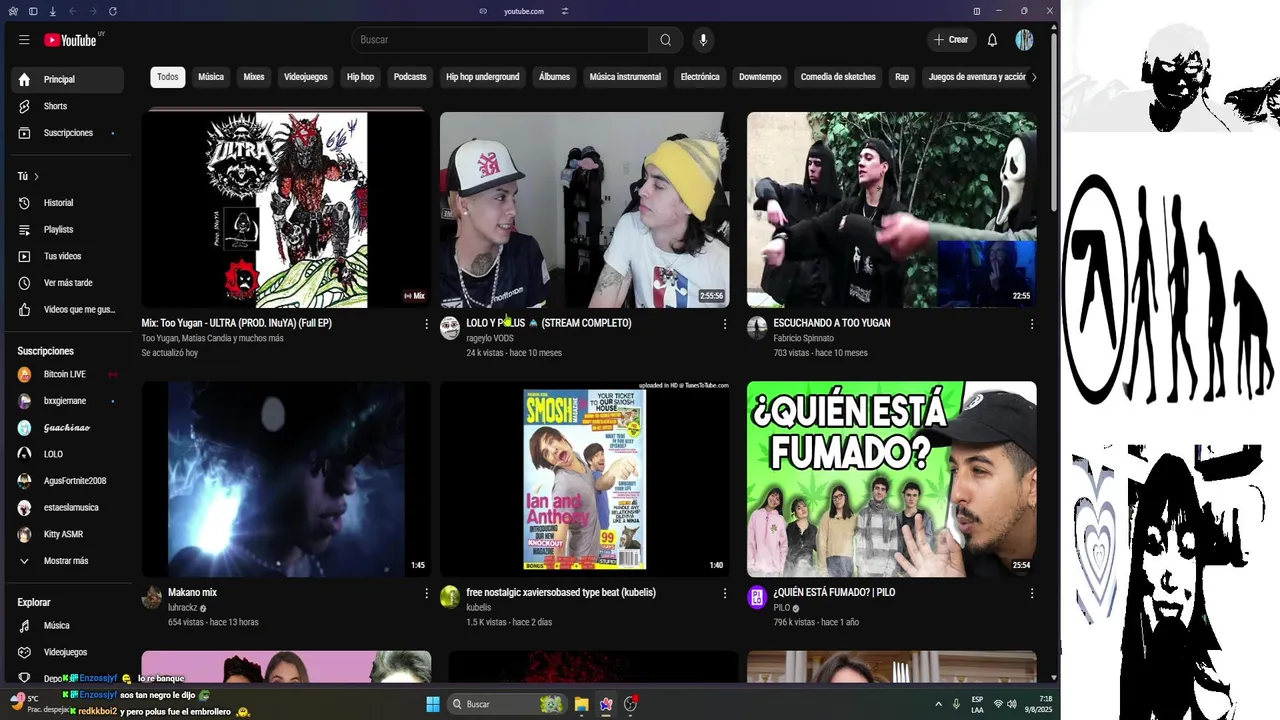
Task: Open File Explorer from taskbar
Action: pos(581,704)
